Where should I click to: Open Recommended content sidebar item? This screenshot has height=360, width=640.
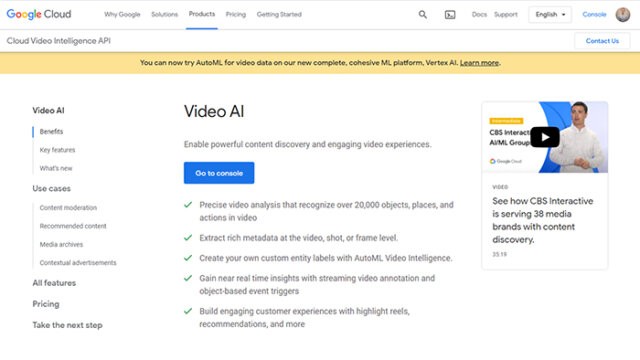coord(73,226)
